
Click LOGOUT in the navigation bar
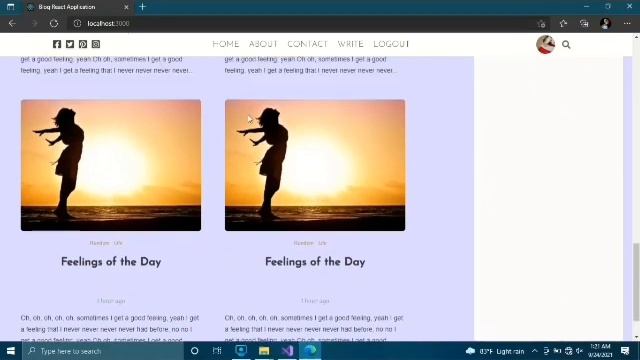click(391, 44)
